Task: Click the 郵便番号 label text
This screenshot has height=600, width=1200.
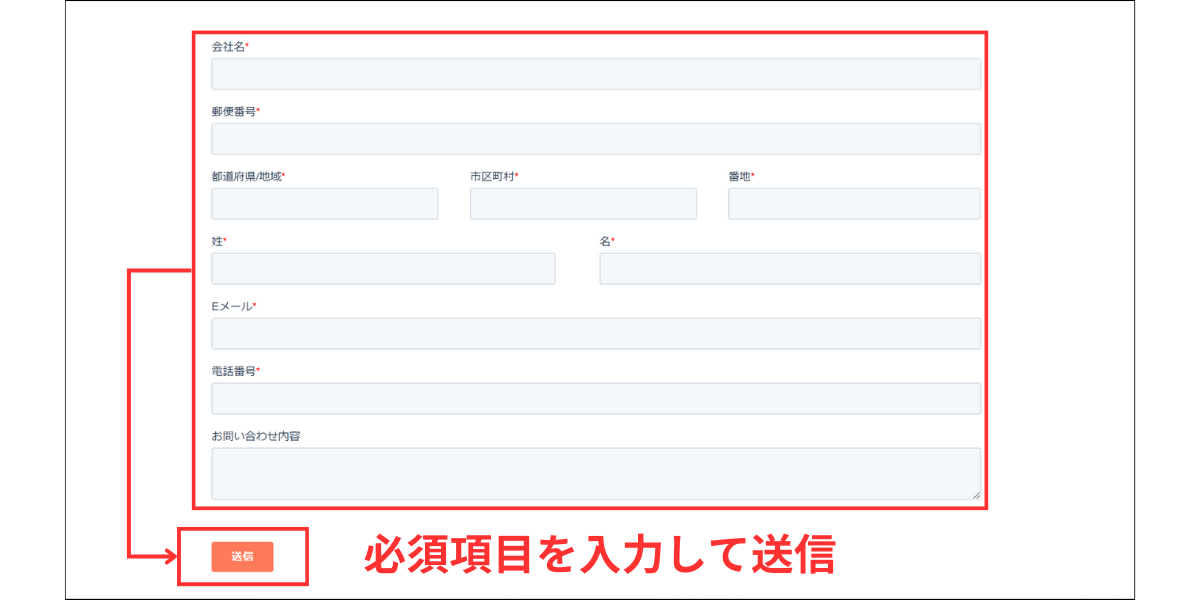Action: [234, 112]
